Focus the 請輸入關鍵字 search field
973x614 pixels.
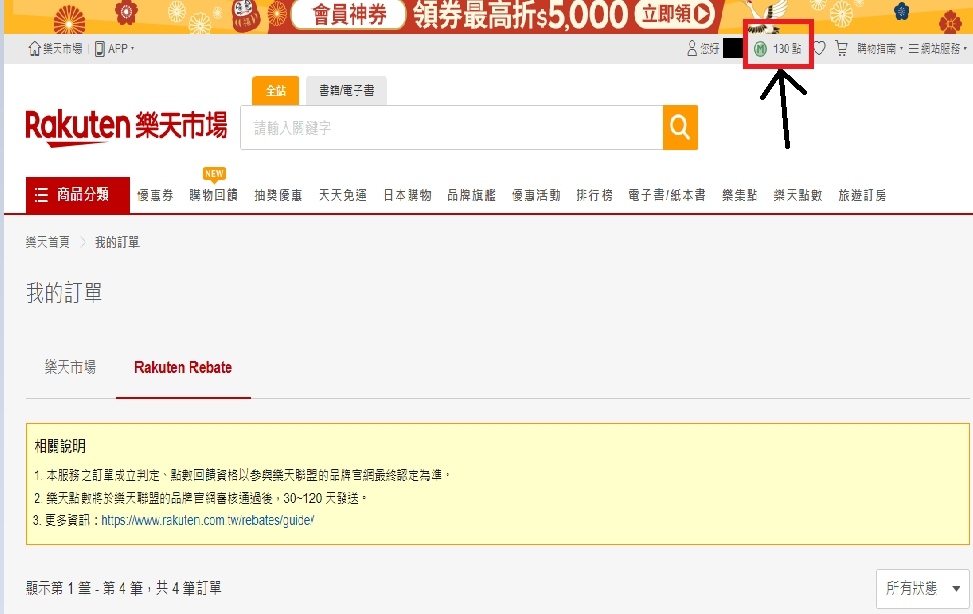[452, 127]
